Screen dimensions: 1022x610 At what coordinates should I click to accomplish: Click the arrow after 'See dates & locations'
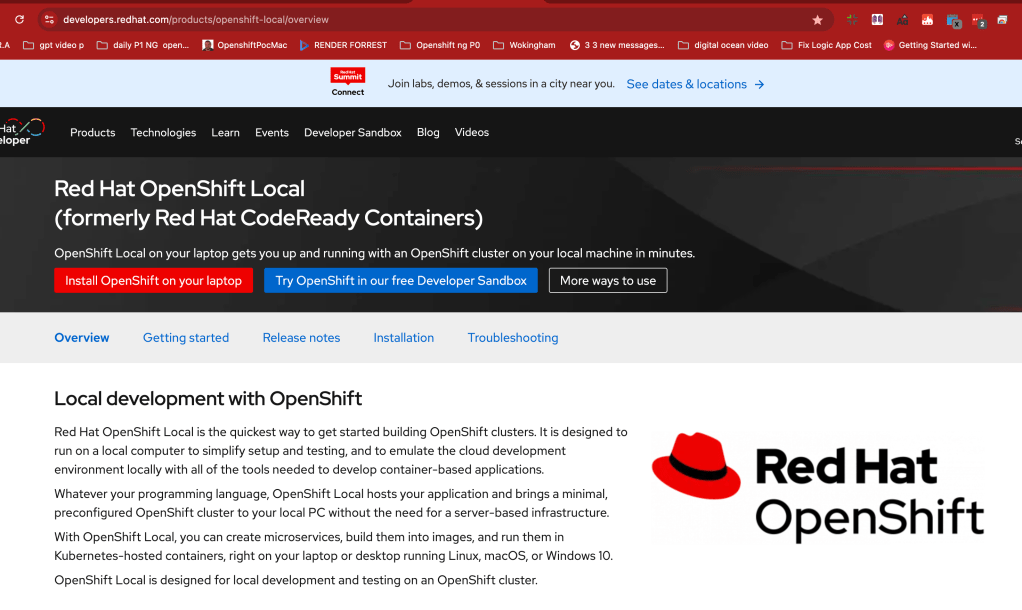tap(759, 84)
